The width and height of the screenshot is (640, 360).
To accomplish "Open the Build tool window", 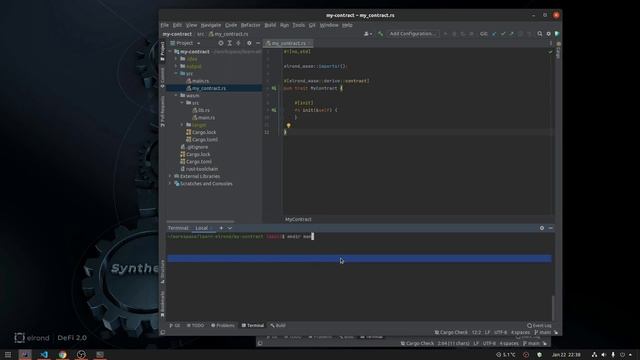I will [278, 325].
